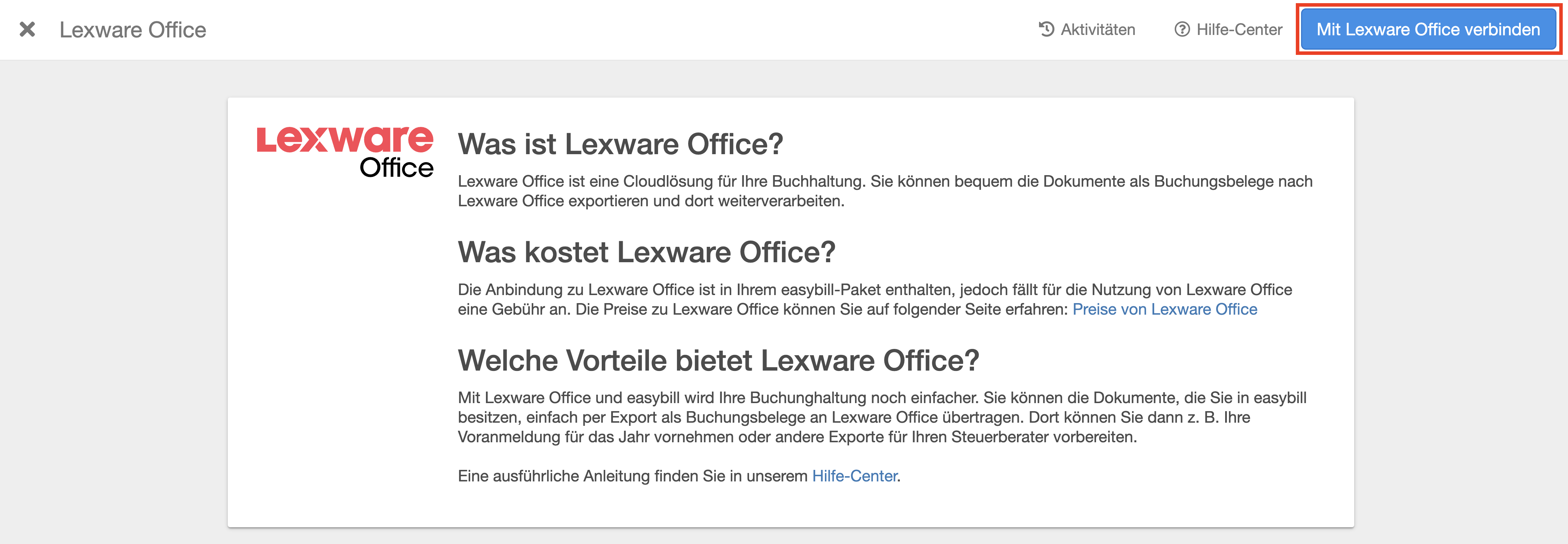Screen dimensions: 1568x544
Task: Click the Hilfe-Center question mark icon
Action: (x=1181, y=29)
